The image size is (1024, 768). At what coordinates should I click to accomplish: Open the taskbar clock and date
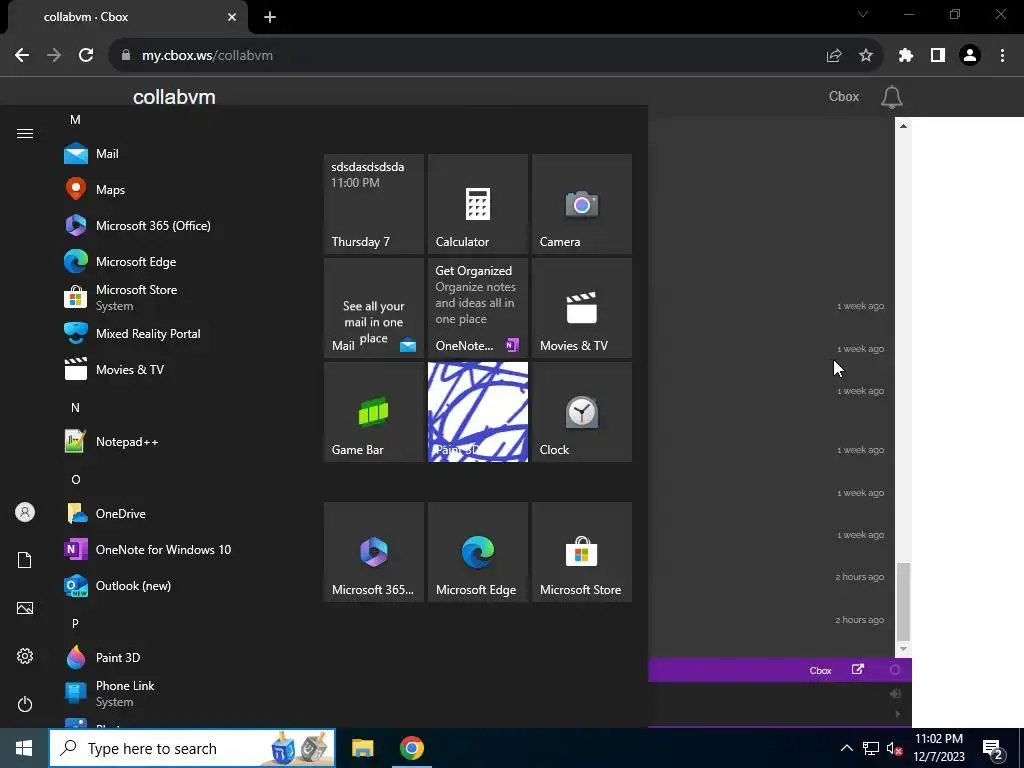tap(939, 748)
